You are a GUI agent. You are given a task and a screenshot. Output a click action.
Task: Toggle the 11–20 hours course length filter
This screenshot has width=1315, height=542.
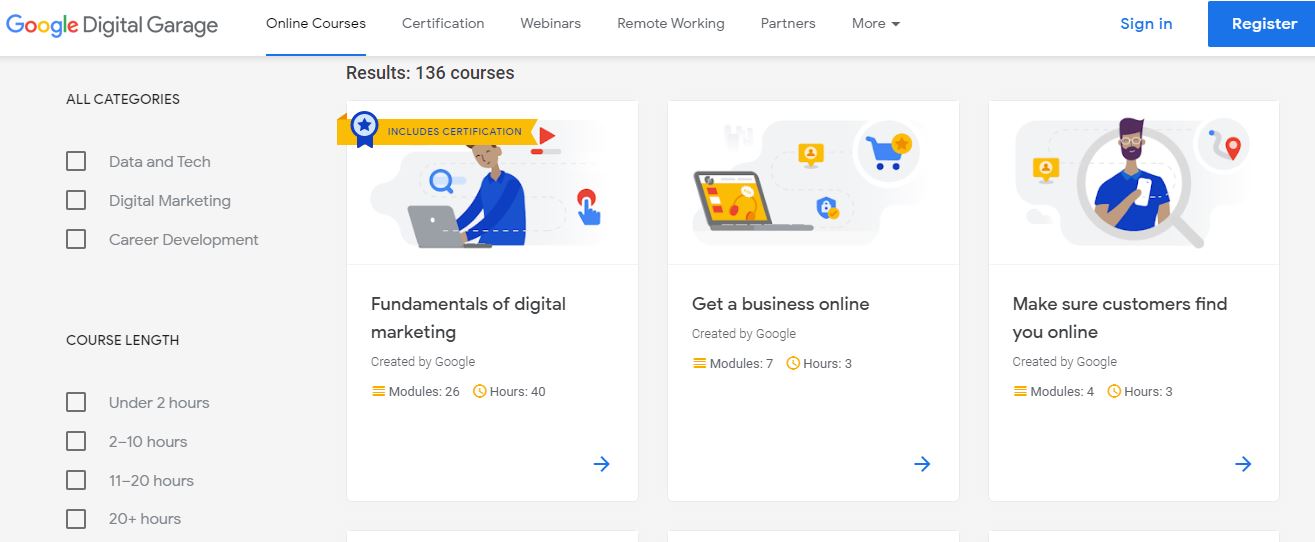pos(76,481)
